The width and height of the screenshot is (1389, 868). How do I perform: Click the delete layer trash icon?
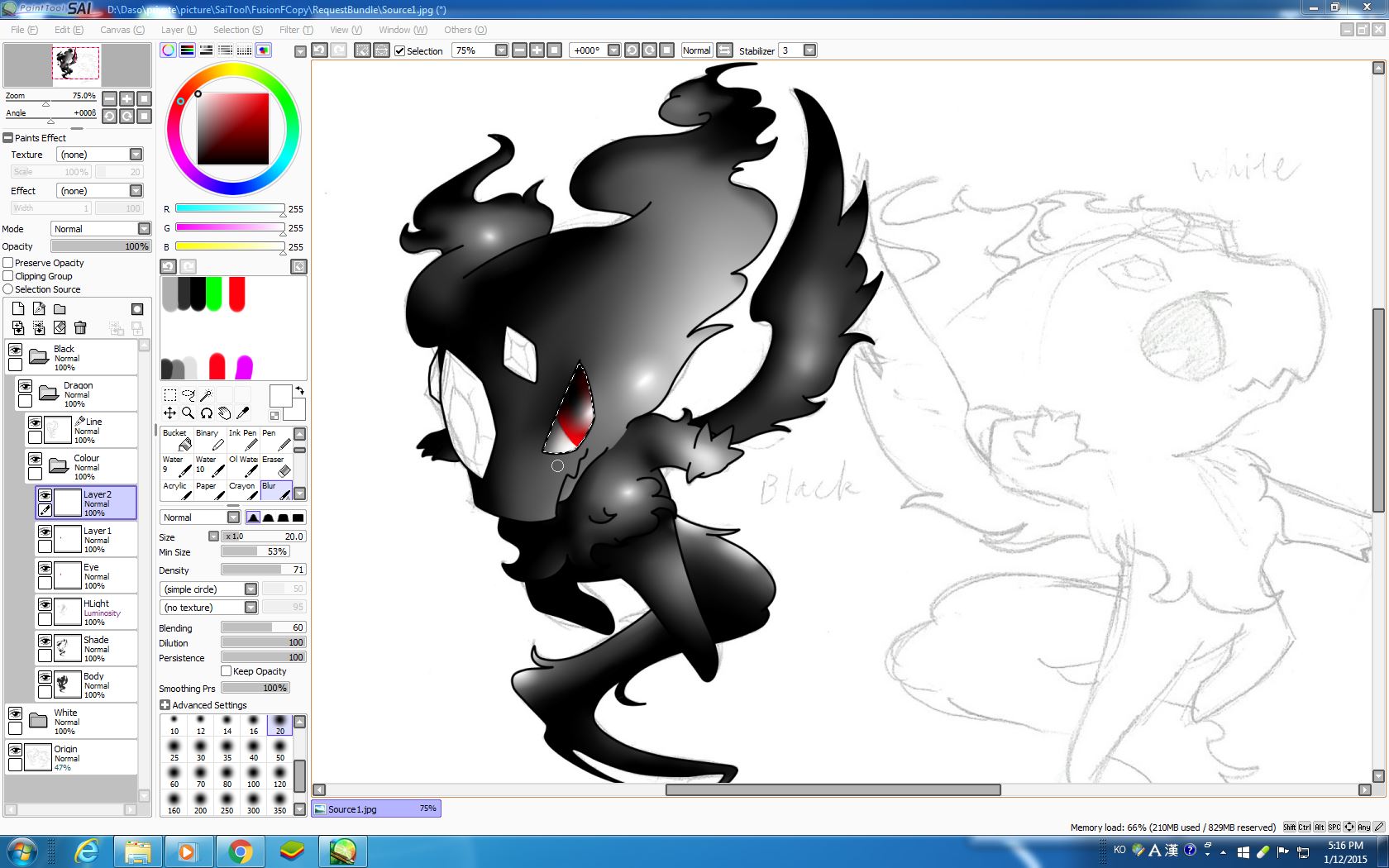pyautogui.click(x=80, y=328)
